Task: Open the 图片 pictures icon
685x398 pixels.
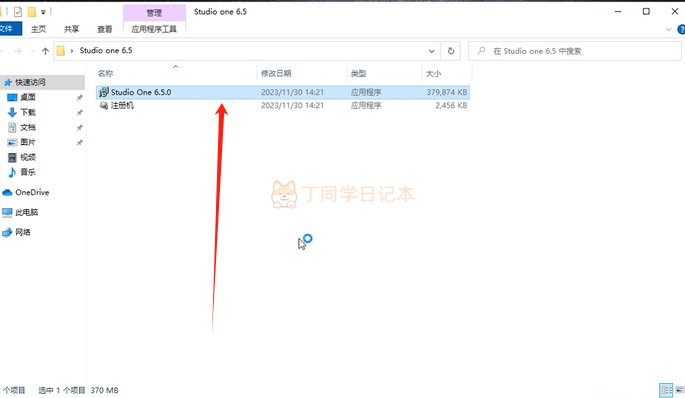Action: pyautogui.click(x=12, y=142)
